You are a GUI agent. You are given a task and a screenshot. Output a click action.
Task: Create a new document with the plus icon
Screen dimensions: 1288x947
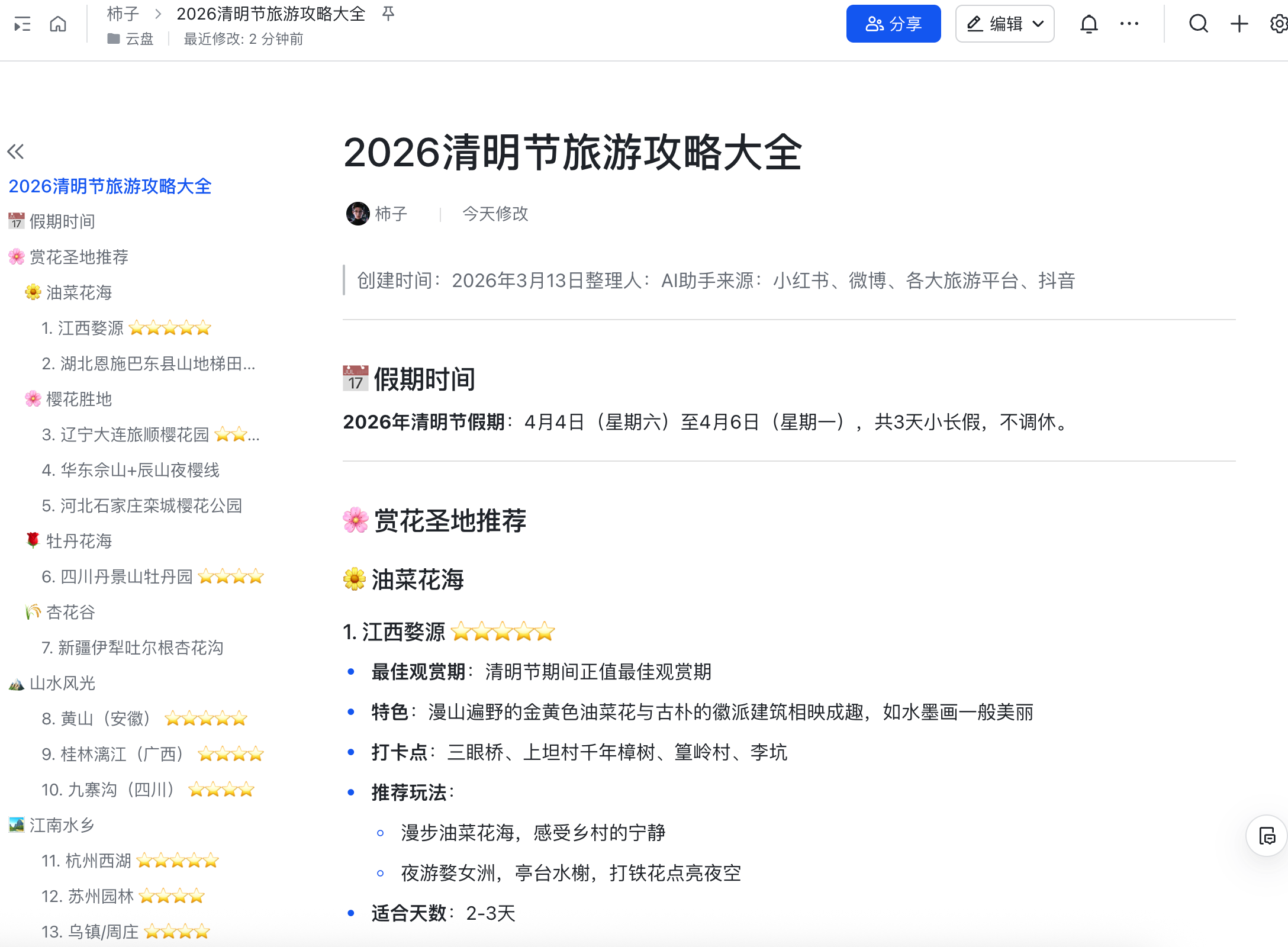(x=1239, y=24)
